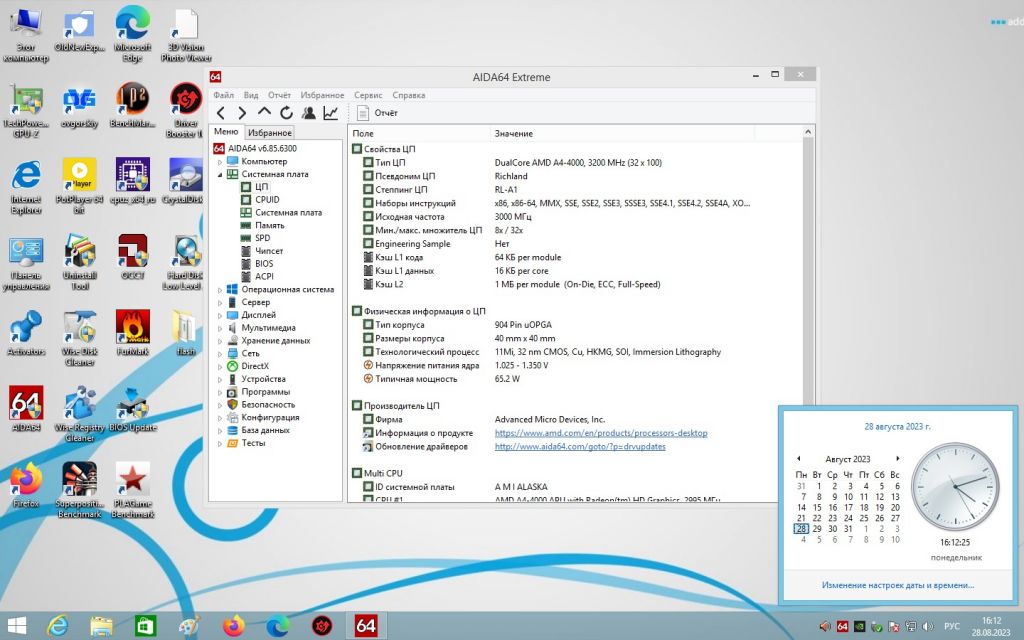Image resolution: width=1024 pixels, height=640 pixels.
Task: Click the PotPlayer 64 bit desktop icon
Action: click(79, 186)
